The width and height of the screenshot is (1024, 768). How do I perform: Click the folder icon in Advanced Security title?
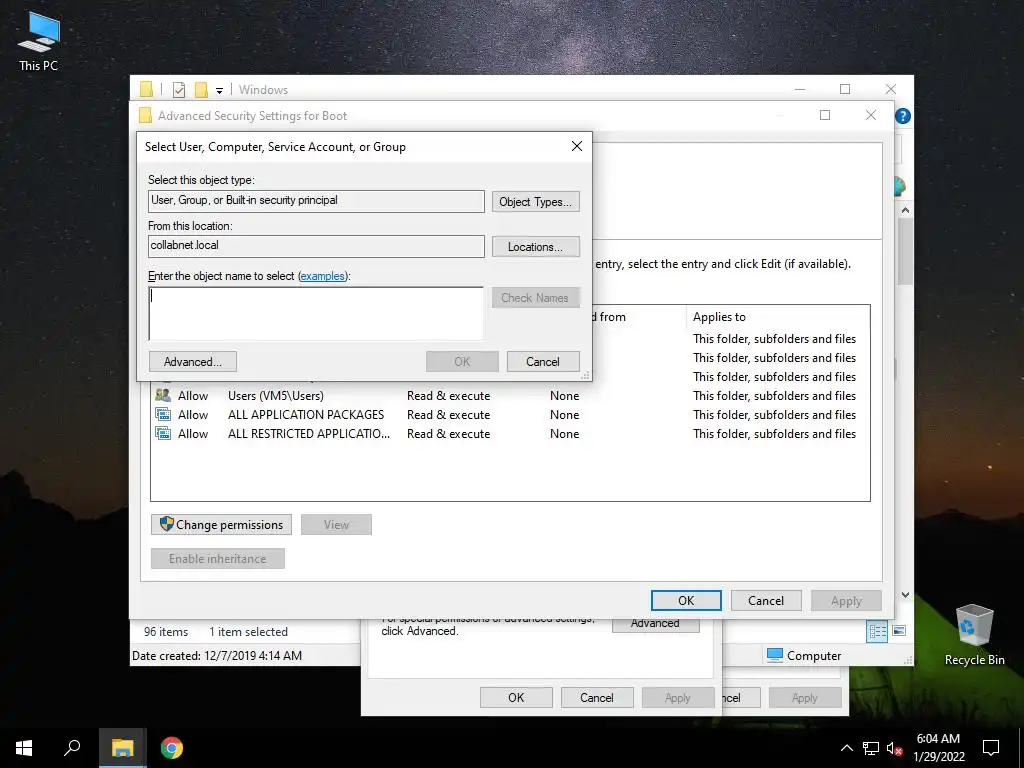[x=145, y=116]
